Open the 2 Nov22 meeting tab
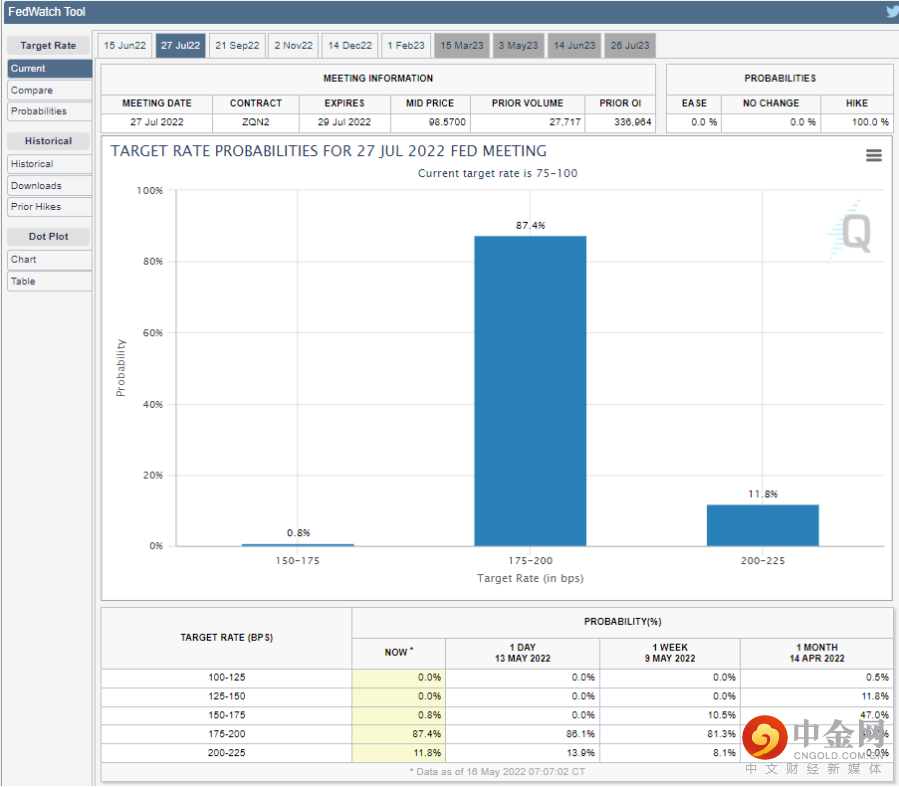Viewport: 899px width, 787px height. click(x=294, y=46)
